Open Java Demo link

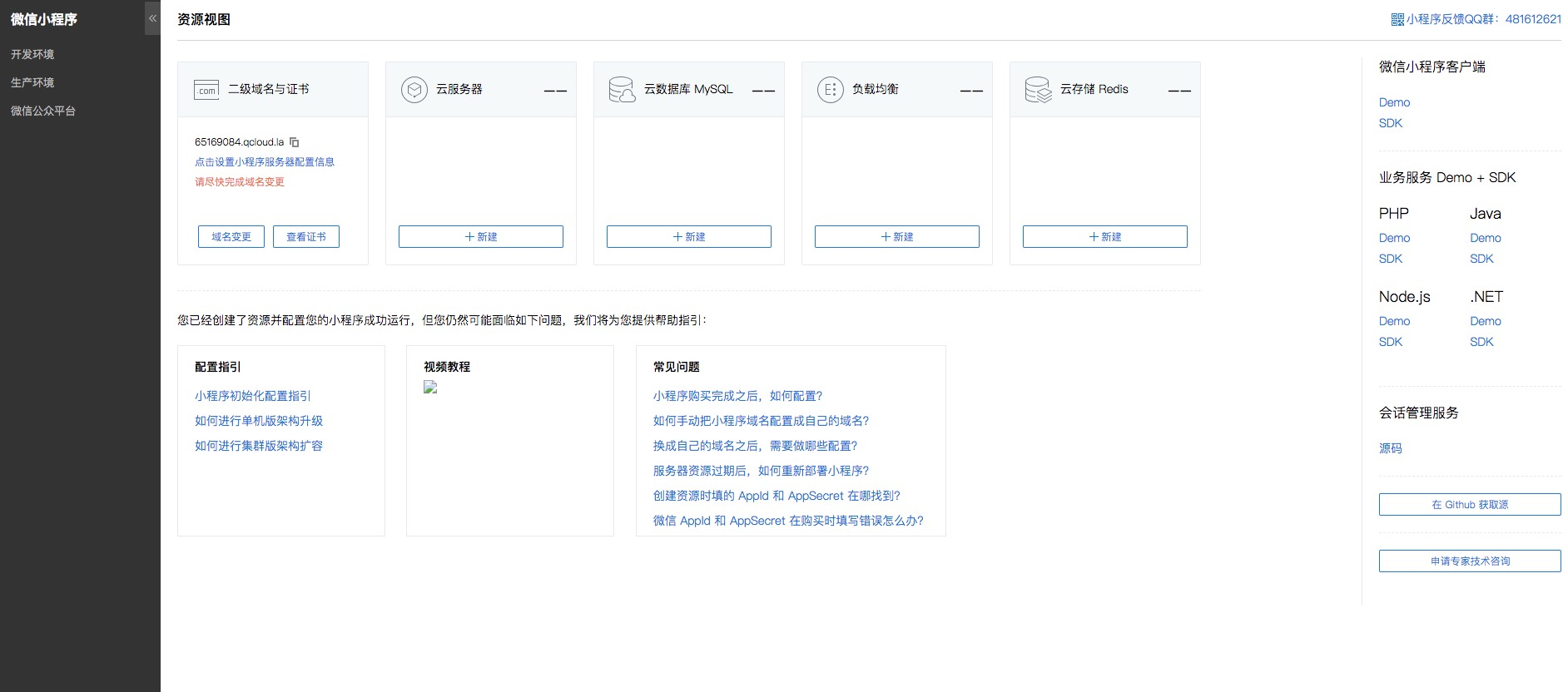[x=1486, y=238]
